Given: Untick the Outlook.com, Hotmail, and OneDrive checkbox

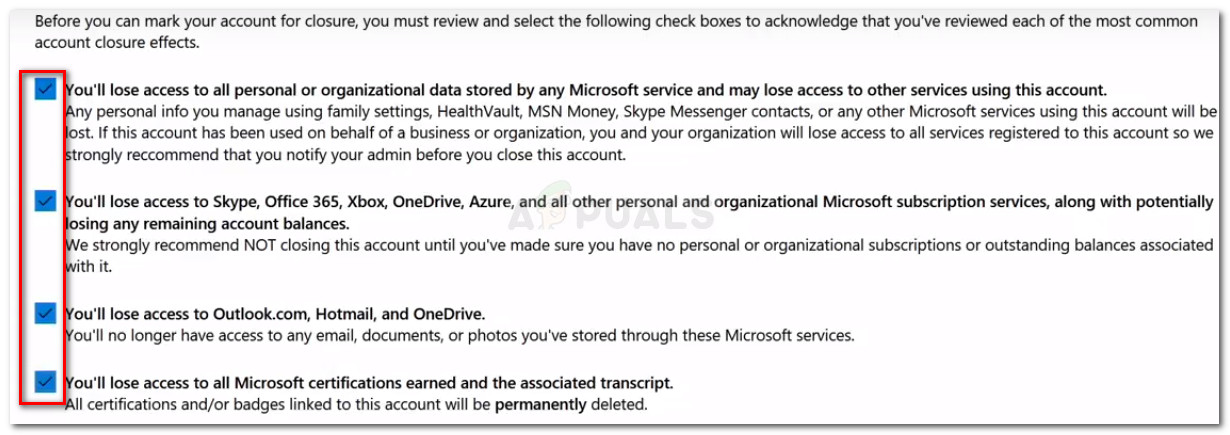Looking at the screenshot, I should click(44, 314).
